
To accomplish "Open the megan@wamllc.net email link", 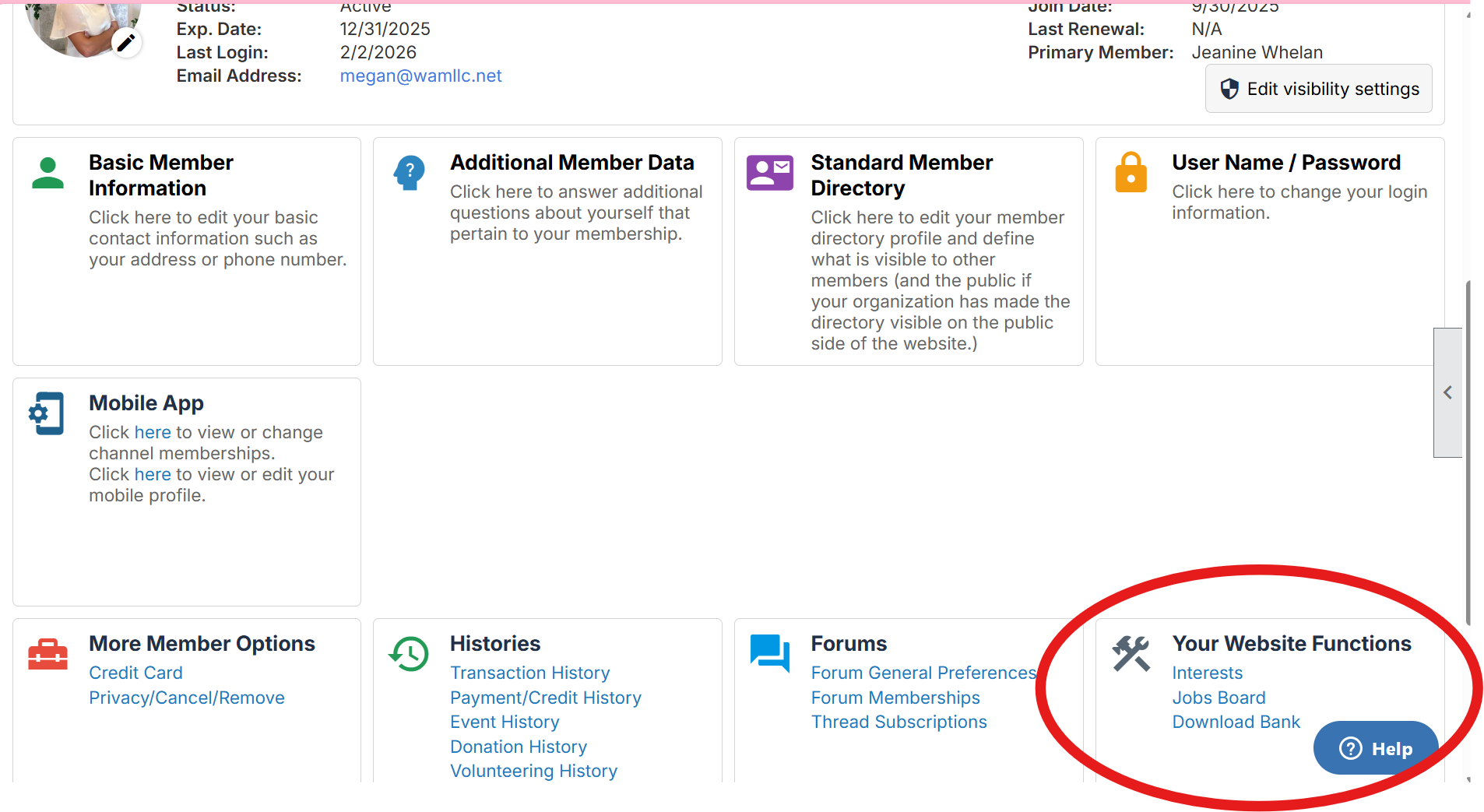I will [x=420, y=76].
